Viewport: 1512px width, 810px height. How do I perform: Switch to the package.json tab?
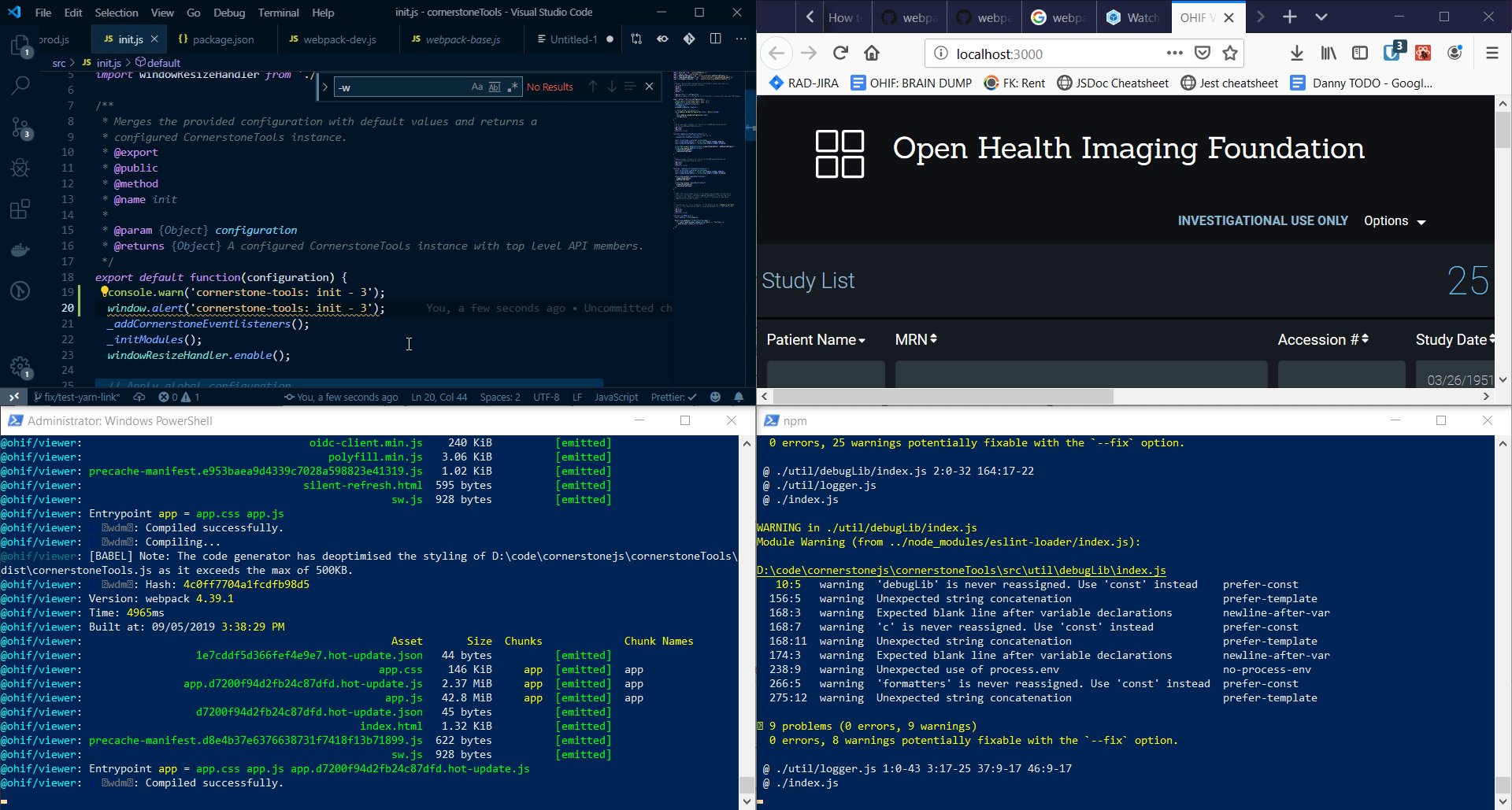[222, 39]
